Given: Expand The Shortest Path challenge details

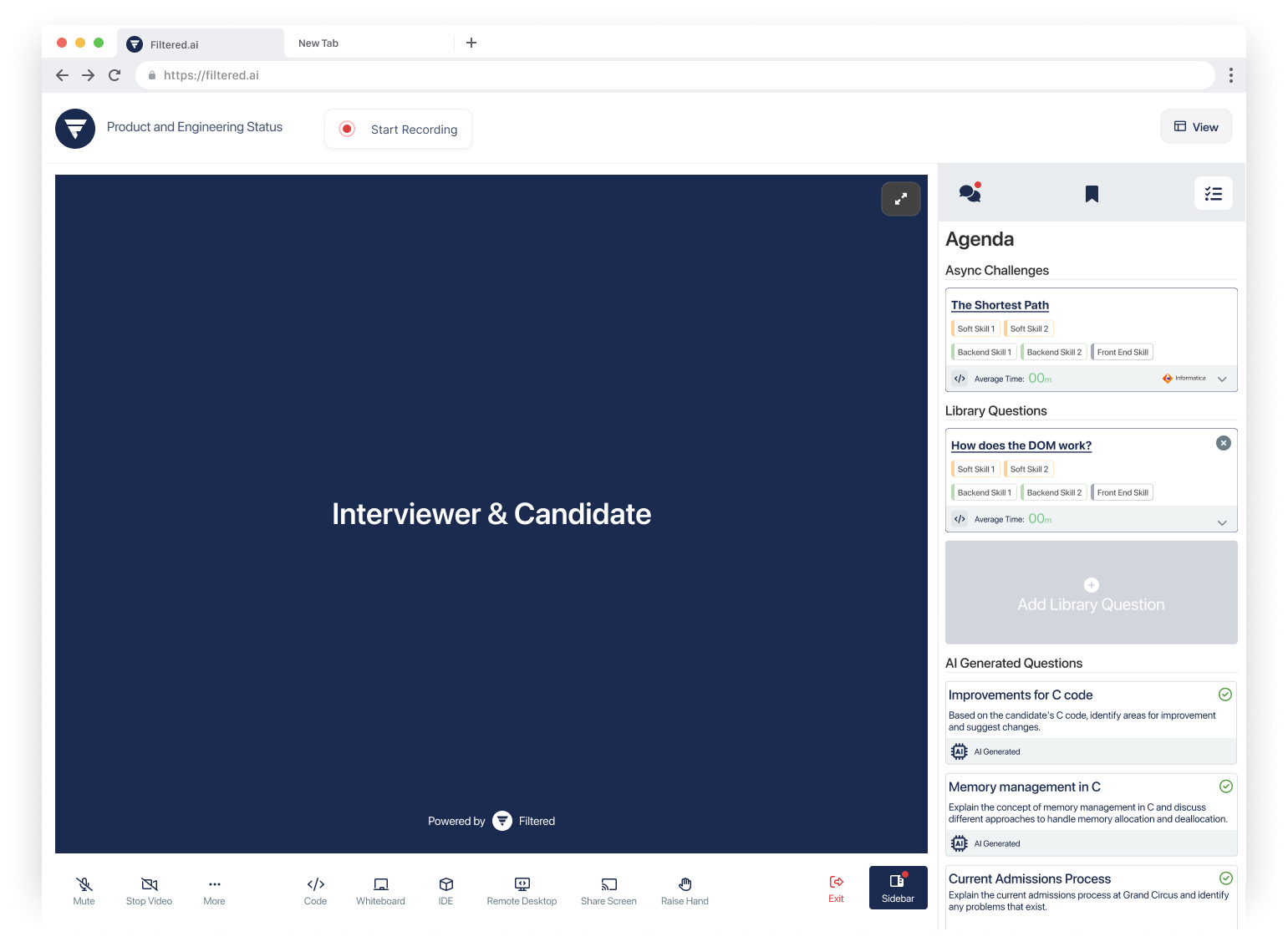Looking at the screenshot, I should [1222, 379].
